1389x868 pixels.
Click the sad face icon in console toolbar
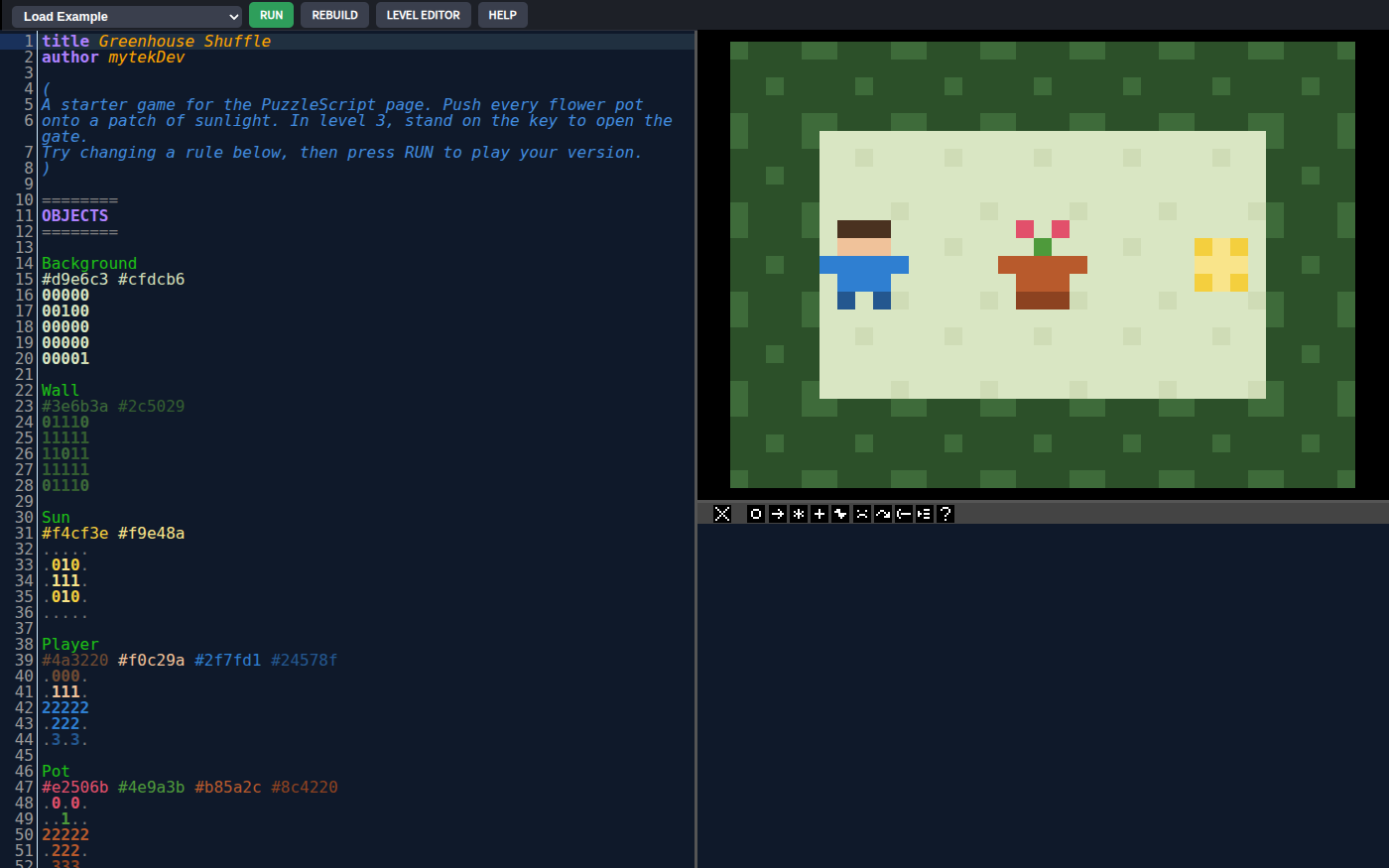pyautogui.click(x=861, y=514)
